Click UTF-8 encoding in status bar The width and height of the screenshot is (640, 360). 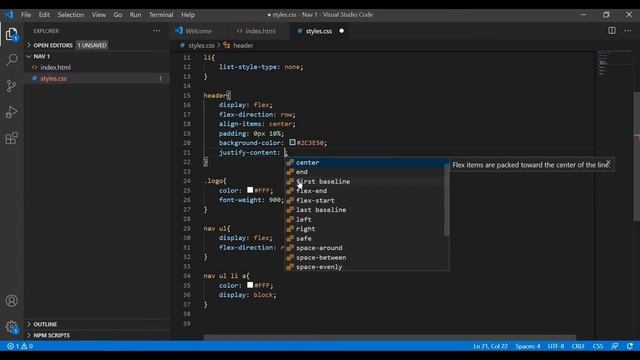pyautogui.click(x=556, y=346)
